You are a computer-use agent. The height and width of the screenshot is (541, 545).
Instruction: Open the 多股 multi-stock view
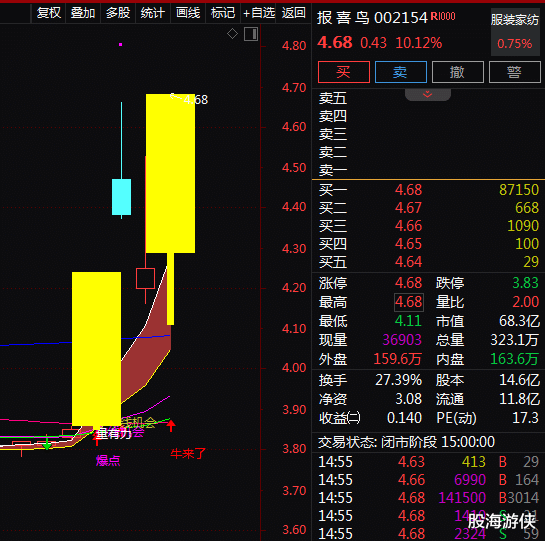118,13
